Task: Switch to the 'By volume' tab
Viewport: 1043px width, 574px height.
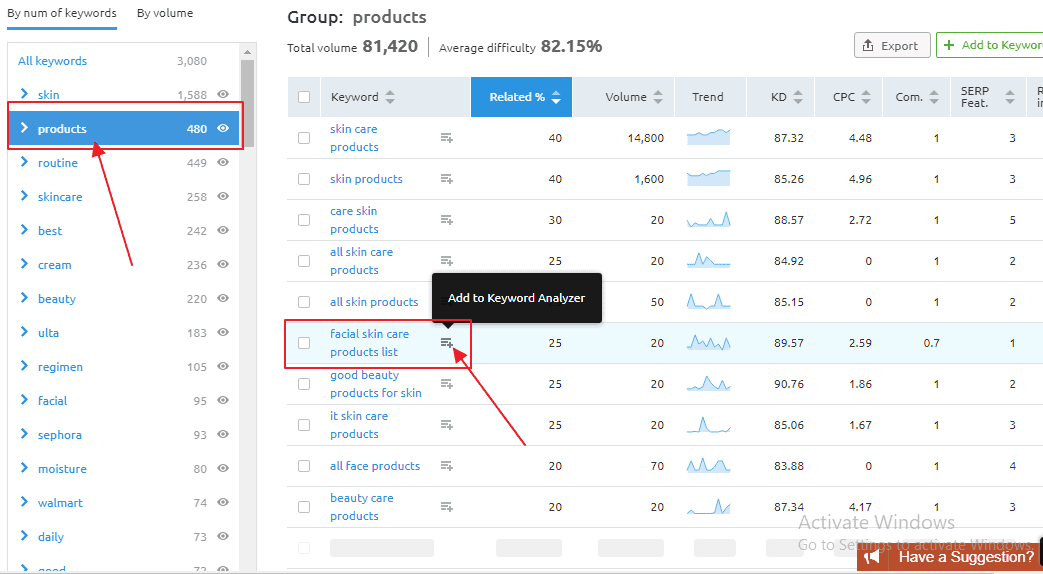Action: (165, 13)
